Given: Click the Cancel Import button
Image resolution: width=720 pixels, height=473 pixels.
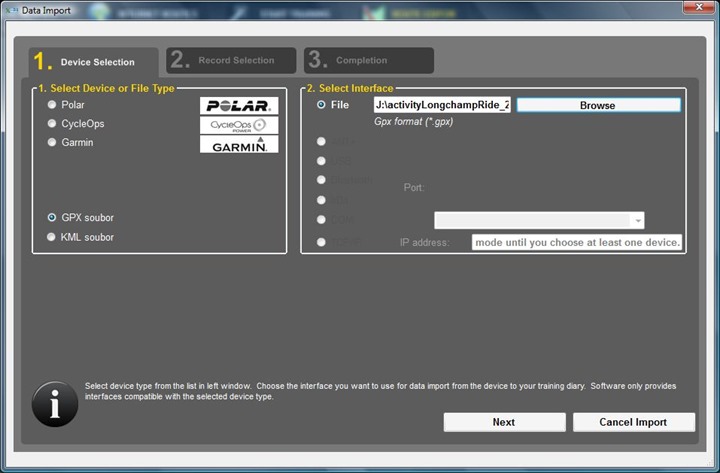Looking at the screenshot, I should point(634,422).
